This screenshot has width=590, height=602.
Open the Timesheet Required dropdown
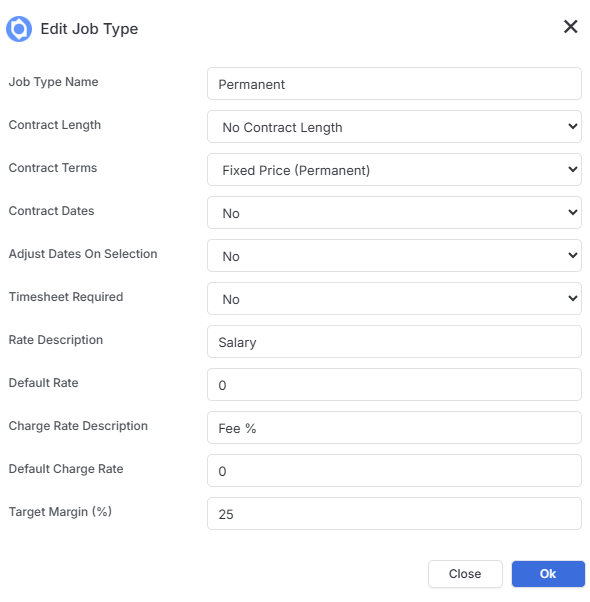[394, 299]
